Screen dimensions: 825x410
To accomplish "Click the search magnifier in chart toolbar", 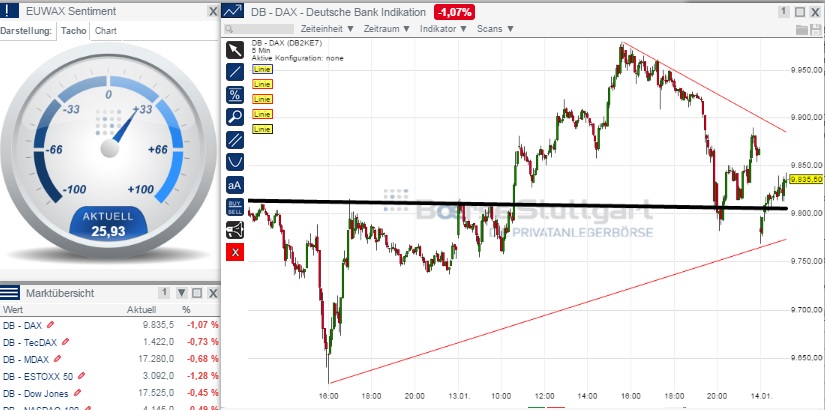I will coord(229,29).
